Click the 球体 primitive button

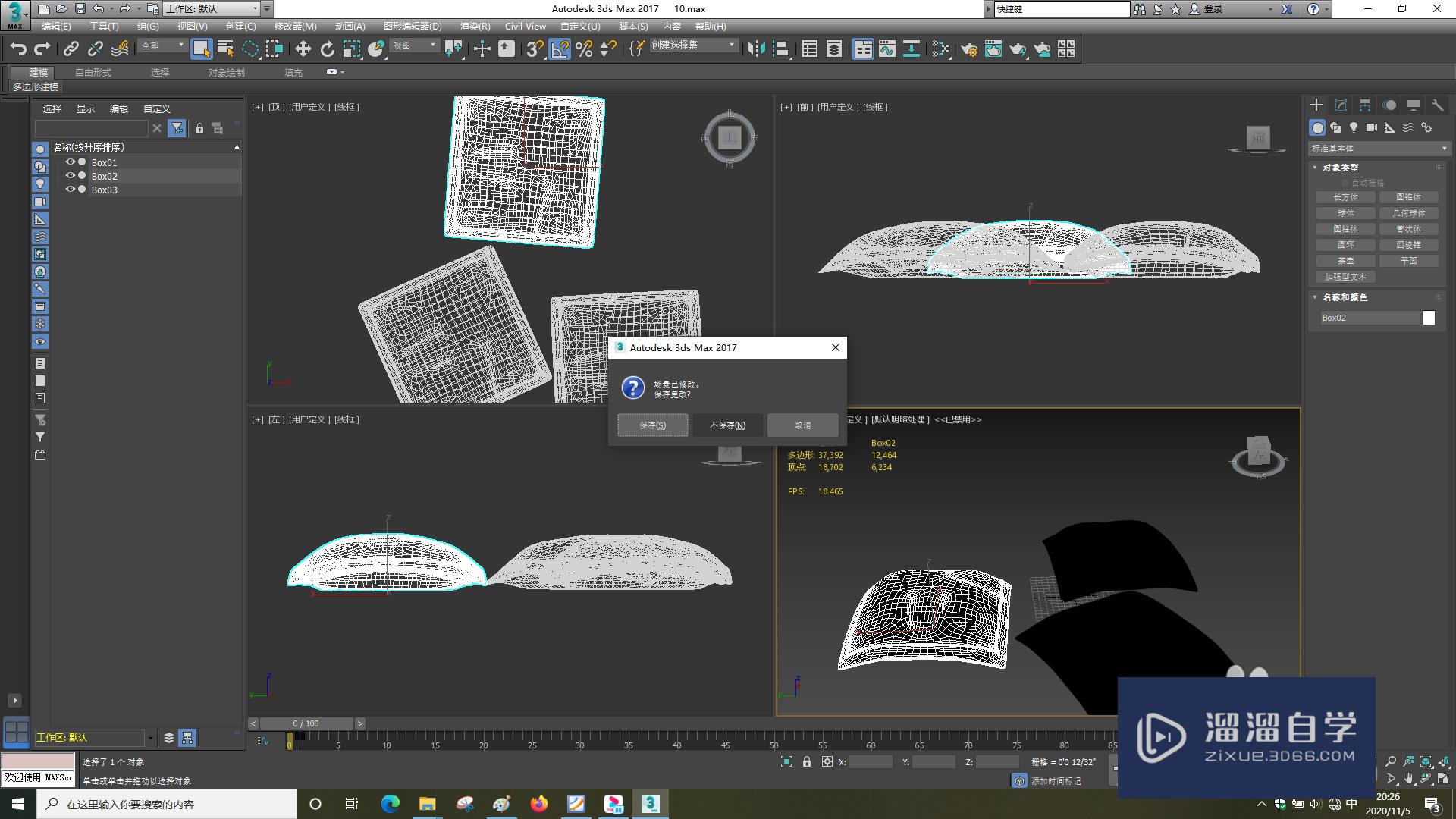[x=1345, y=213]
